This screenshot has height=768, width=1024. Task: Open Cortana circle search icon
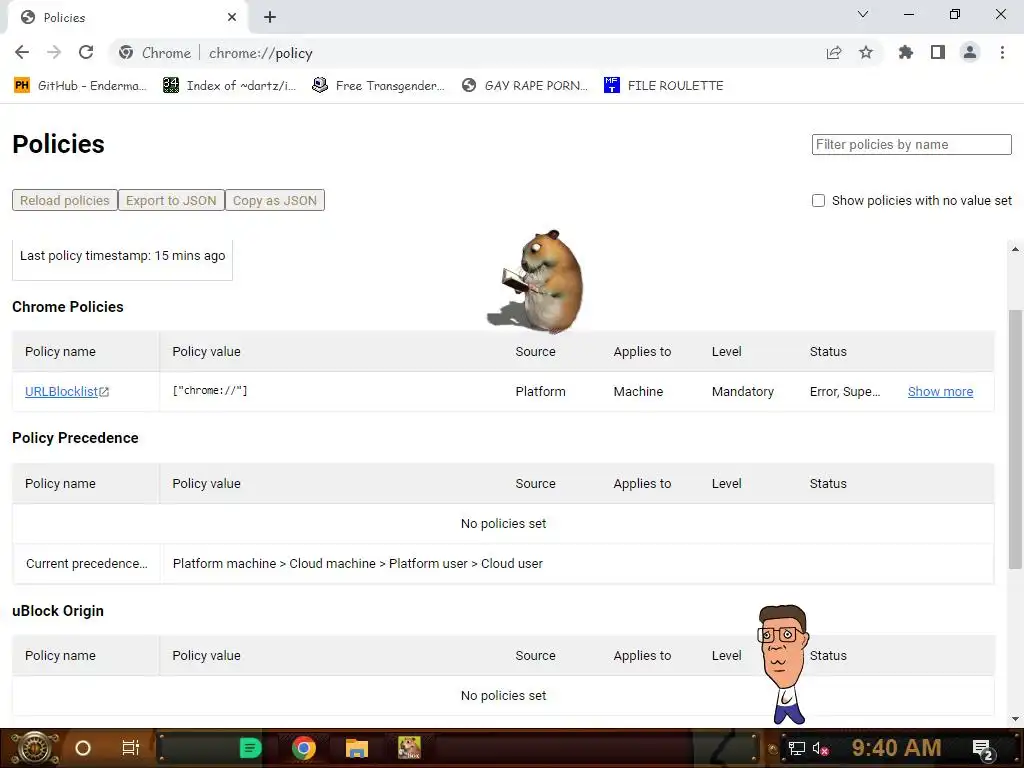(83, 748)
